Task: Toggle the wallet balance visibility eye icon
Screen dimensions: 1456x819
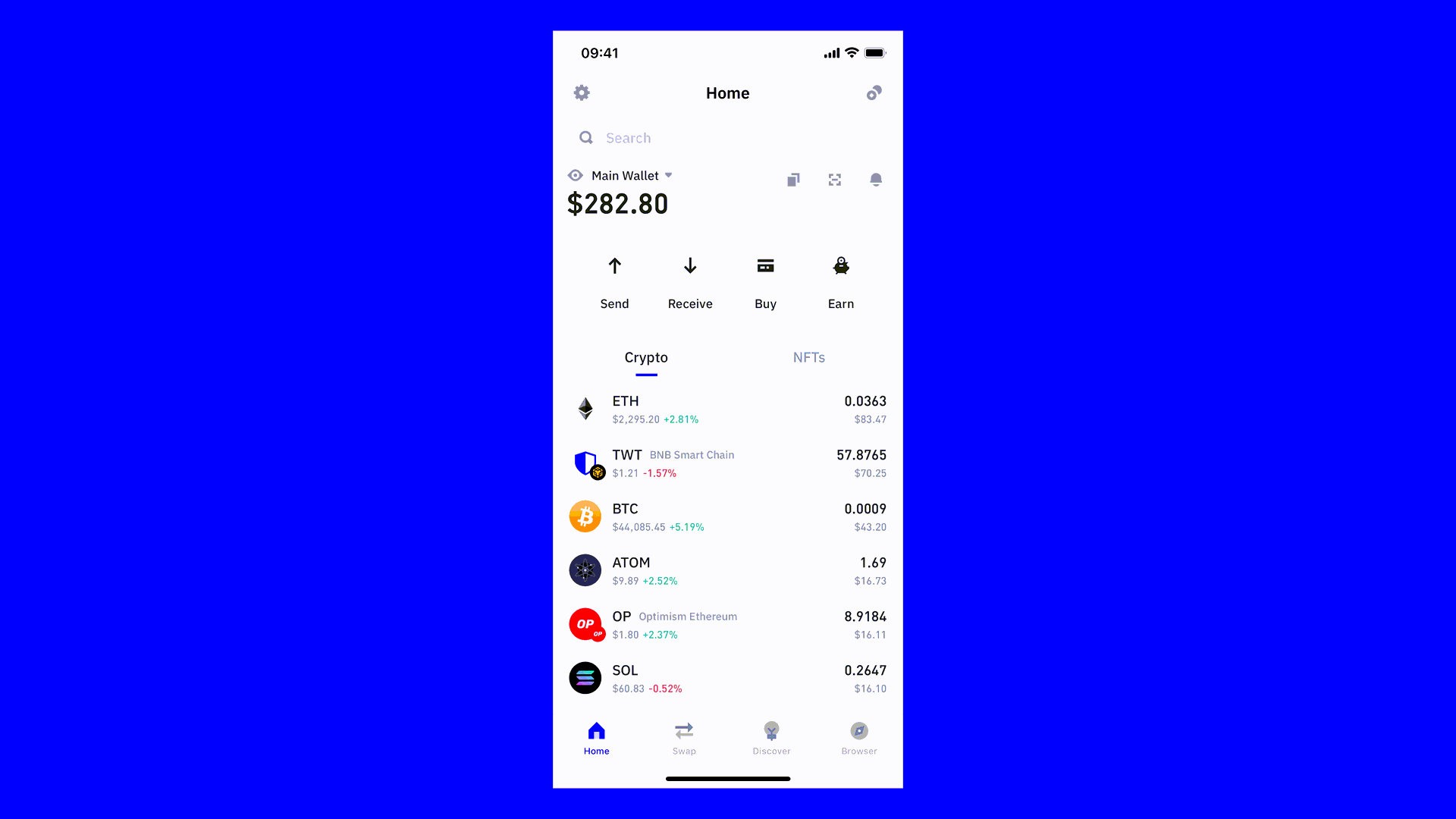Action: (x=575, y=175)
